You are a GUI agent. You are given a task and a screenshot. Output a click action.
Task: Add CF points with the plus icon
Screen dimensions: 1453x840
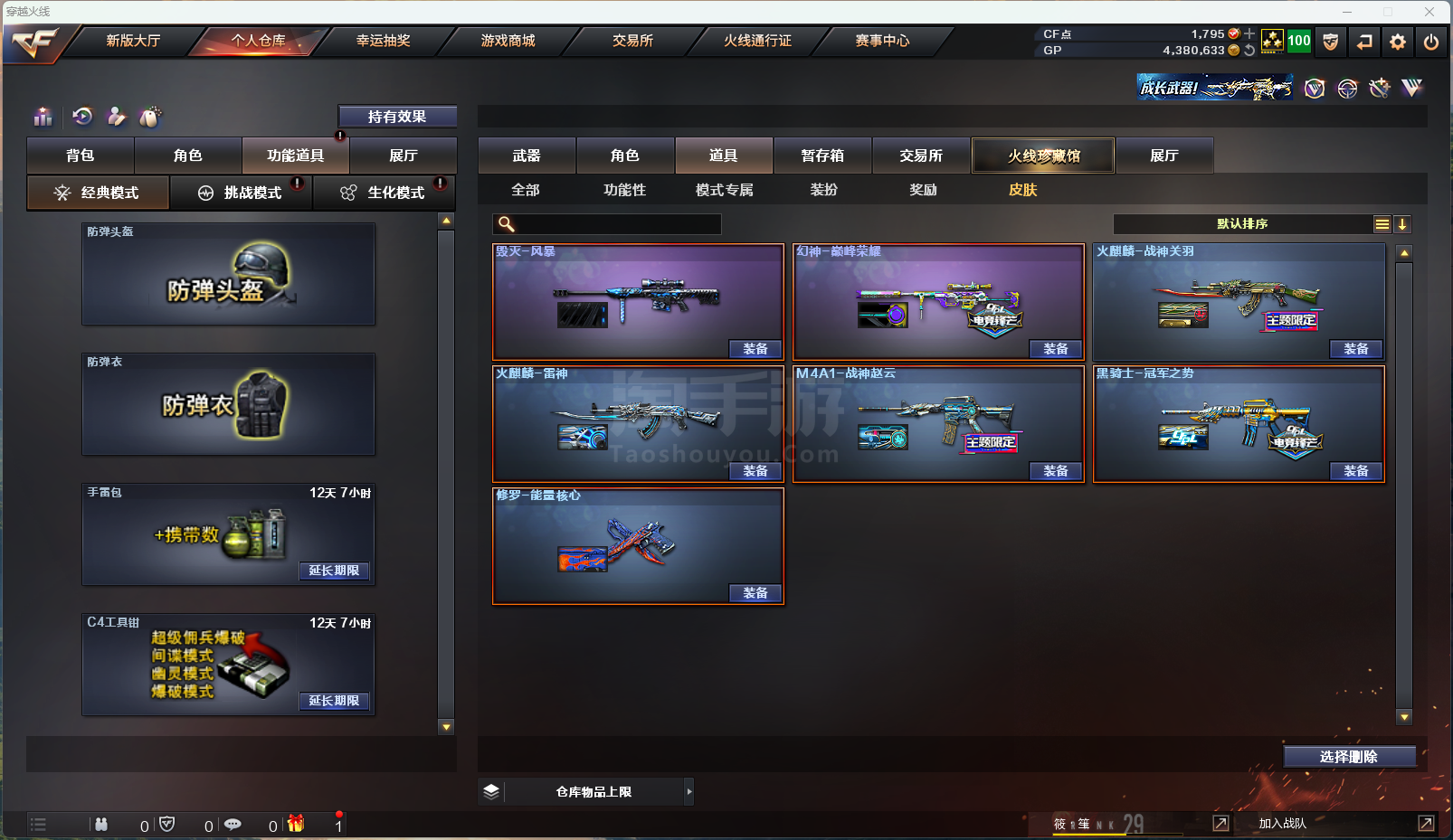click(x=1249, y=33)
